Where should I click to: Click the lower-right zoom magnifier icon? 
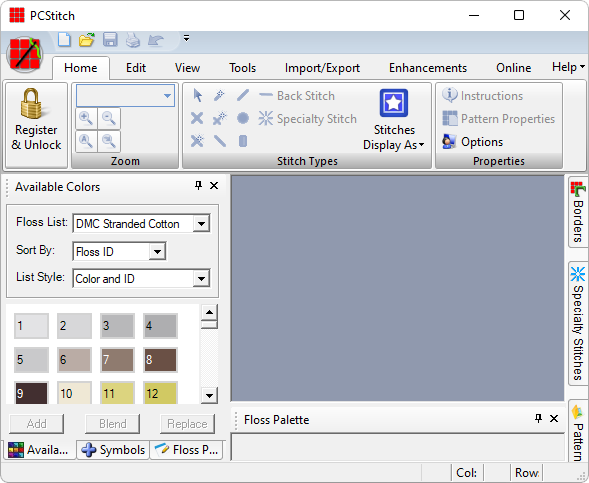(x=109, y=141)
